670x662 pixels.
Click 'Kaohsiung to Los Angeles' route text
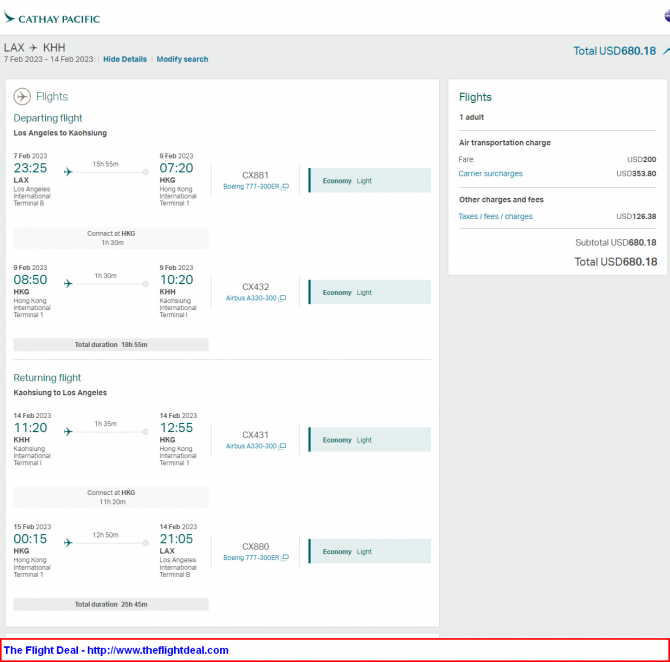pyautogui.click(x=60, y=393)
